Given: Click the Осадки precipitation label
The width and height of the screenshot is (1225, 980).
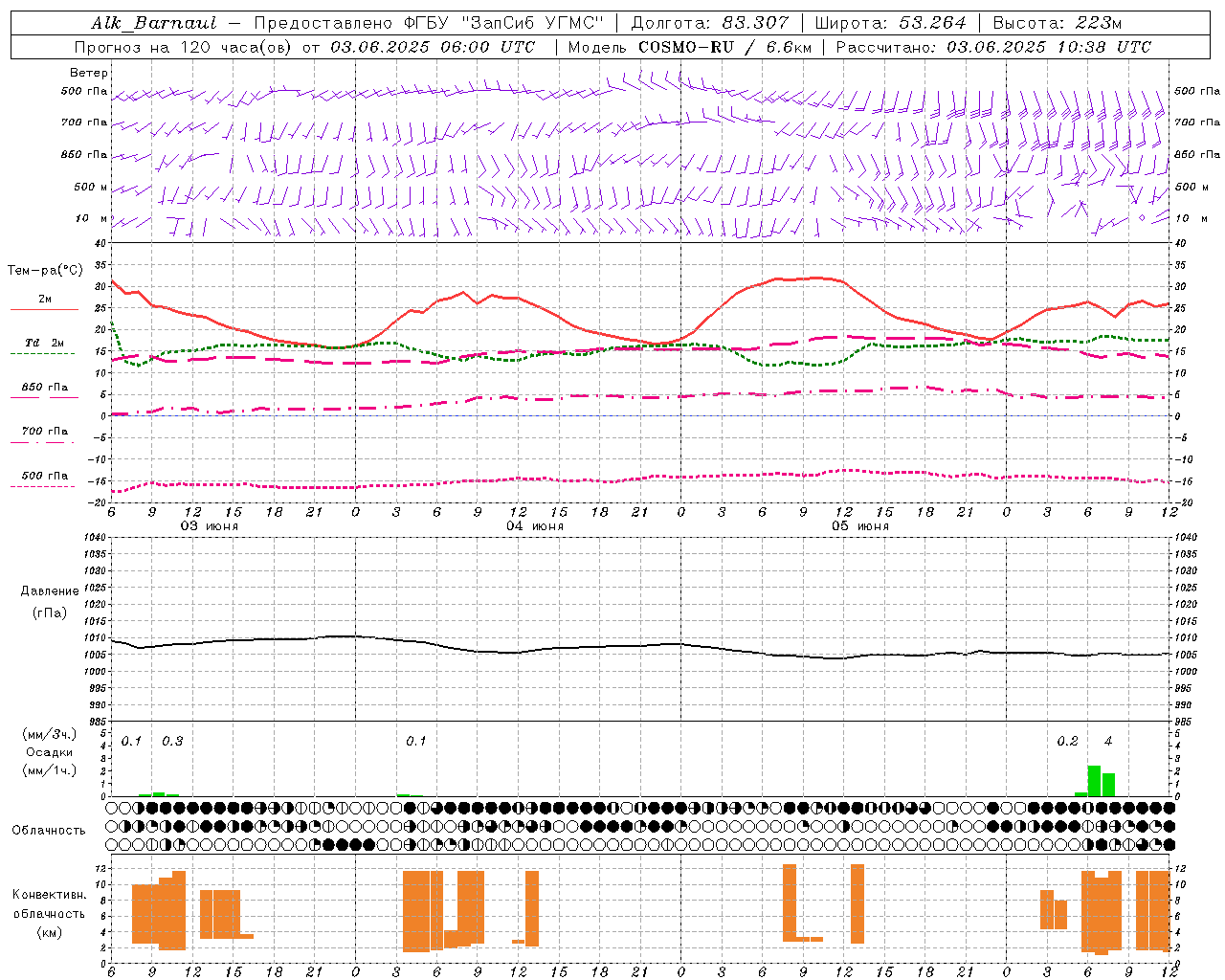Looking at the screenshot, I should point(49,752).
